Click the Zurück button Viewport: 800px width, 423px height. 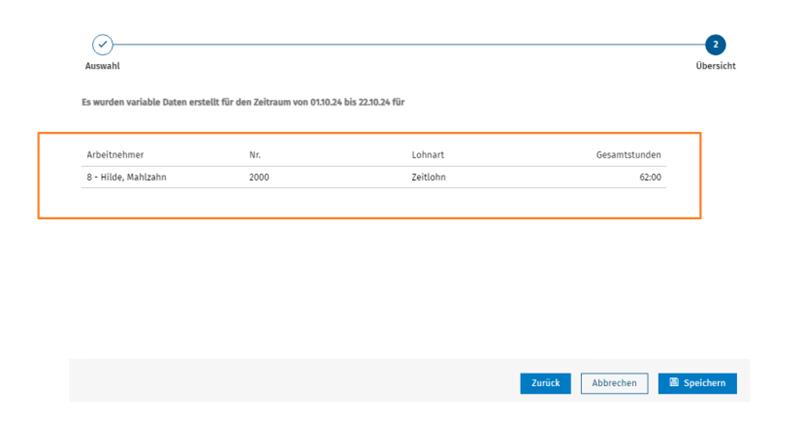tap(545, 383)
